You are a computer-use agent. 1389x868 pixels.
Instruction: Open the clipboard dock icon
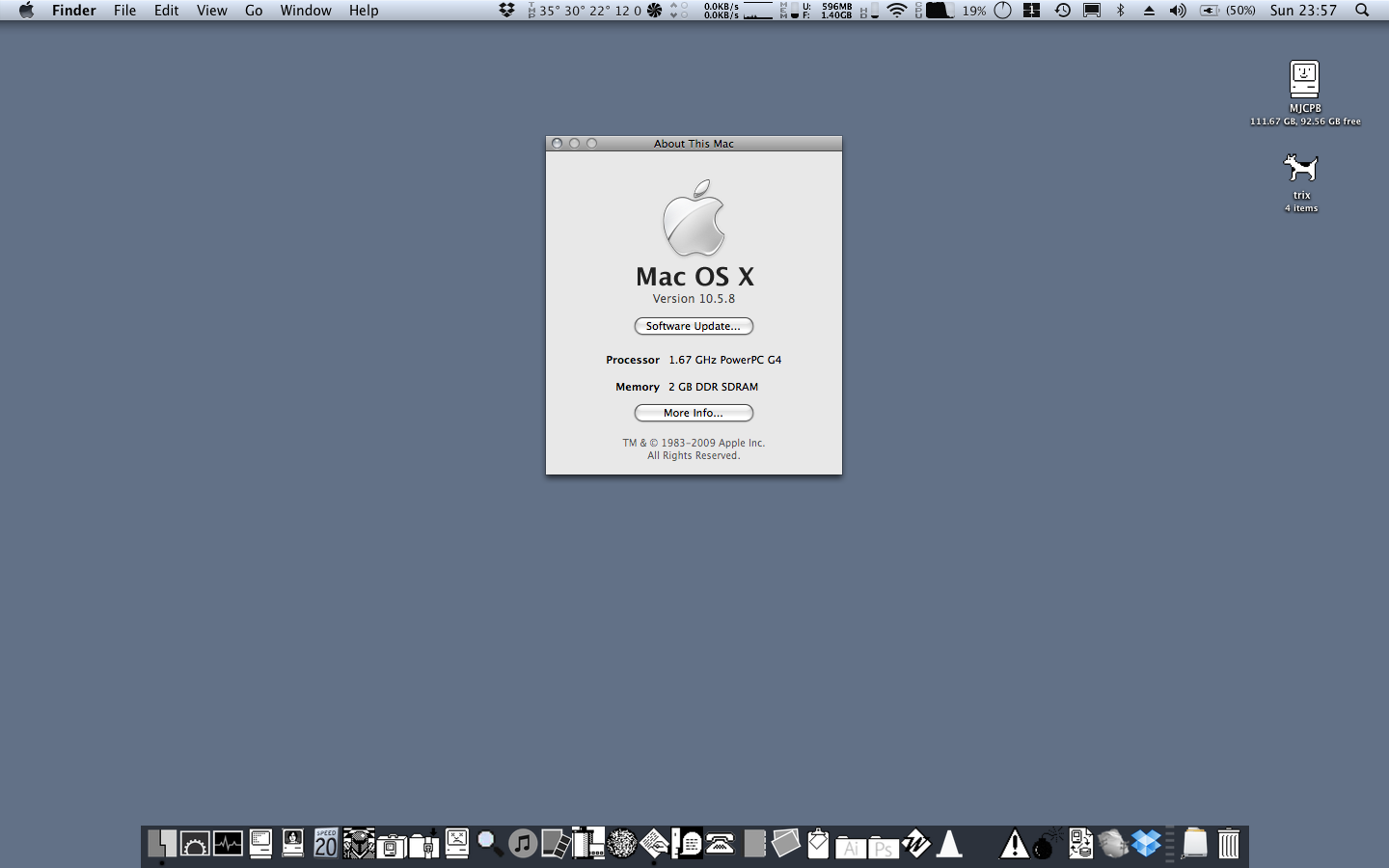818,844
